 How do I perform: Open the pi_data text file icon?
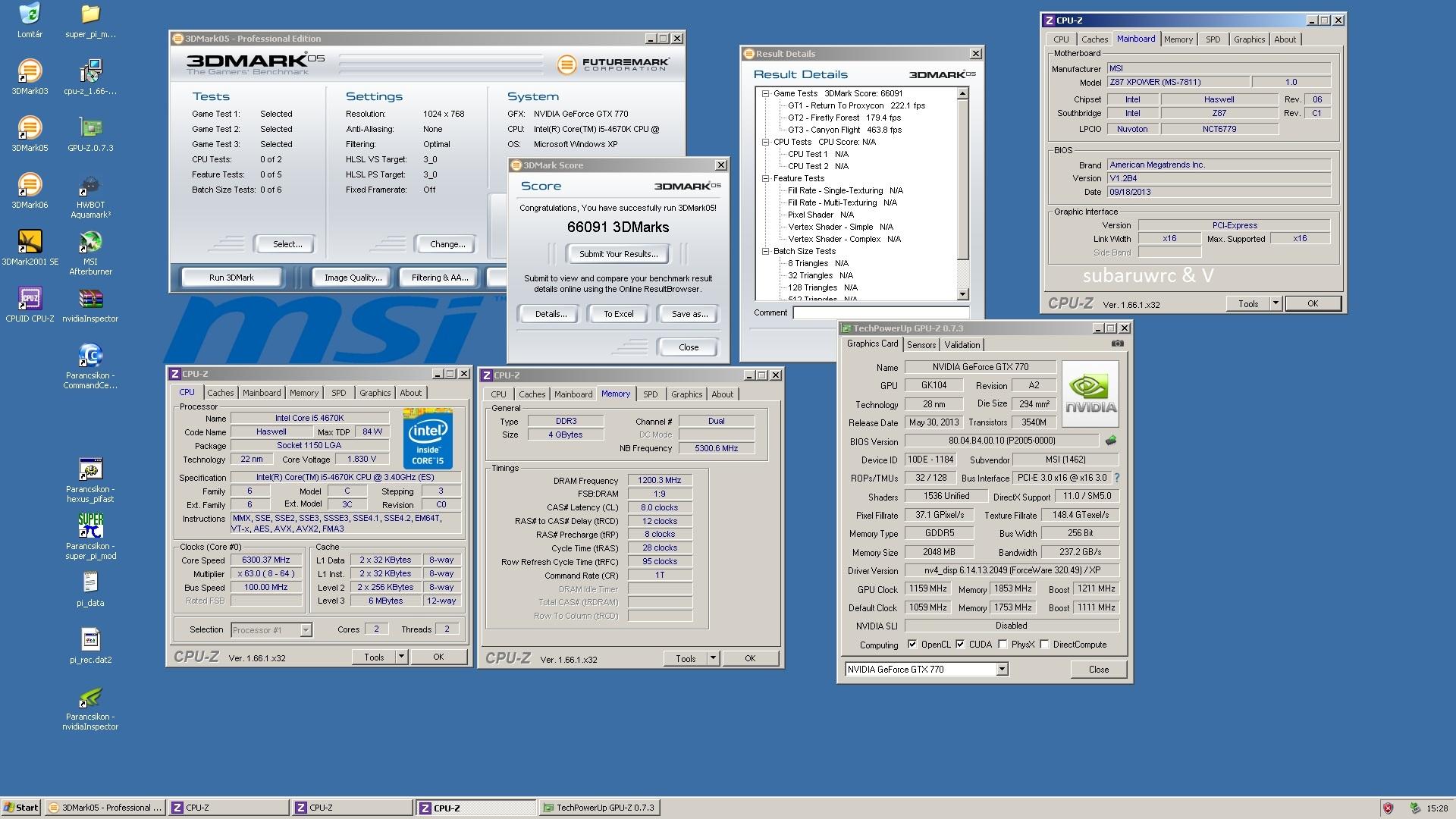(90, 583)
